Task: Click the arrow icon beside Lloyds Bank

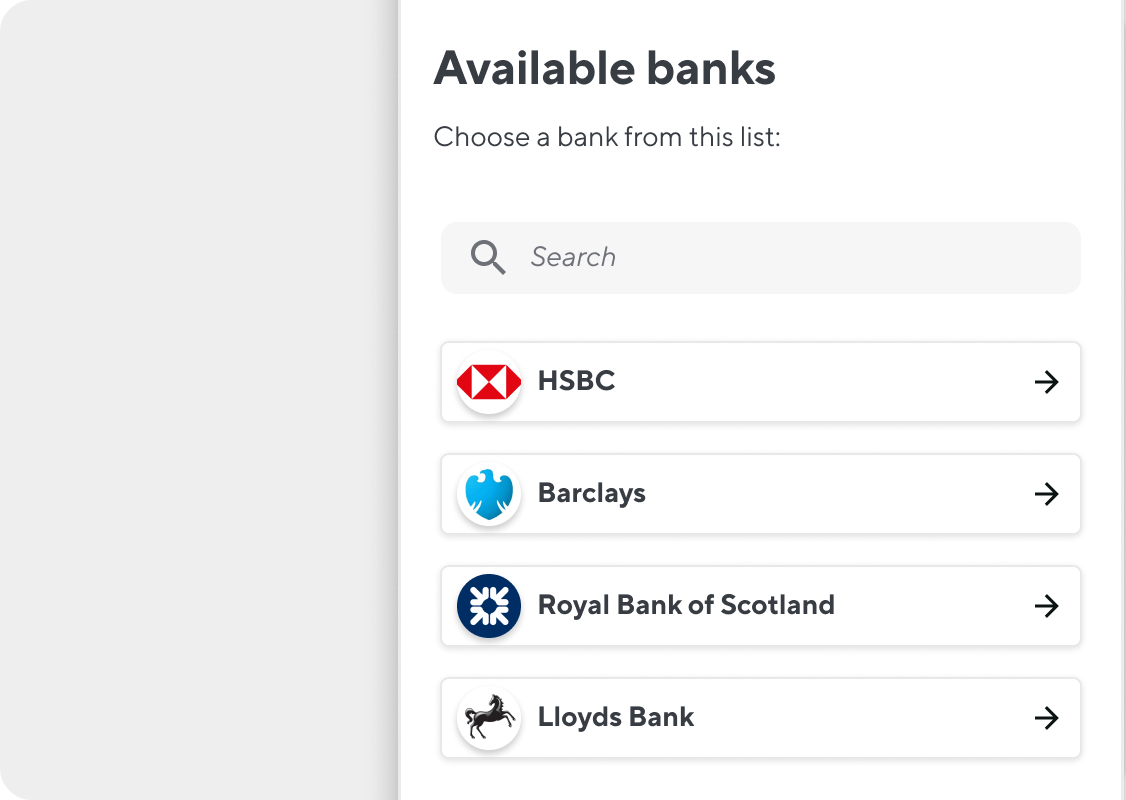Action: 1046,718
